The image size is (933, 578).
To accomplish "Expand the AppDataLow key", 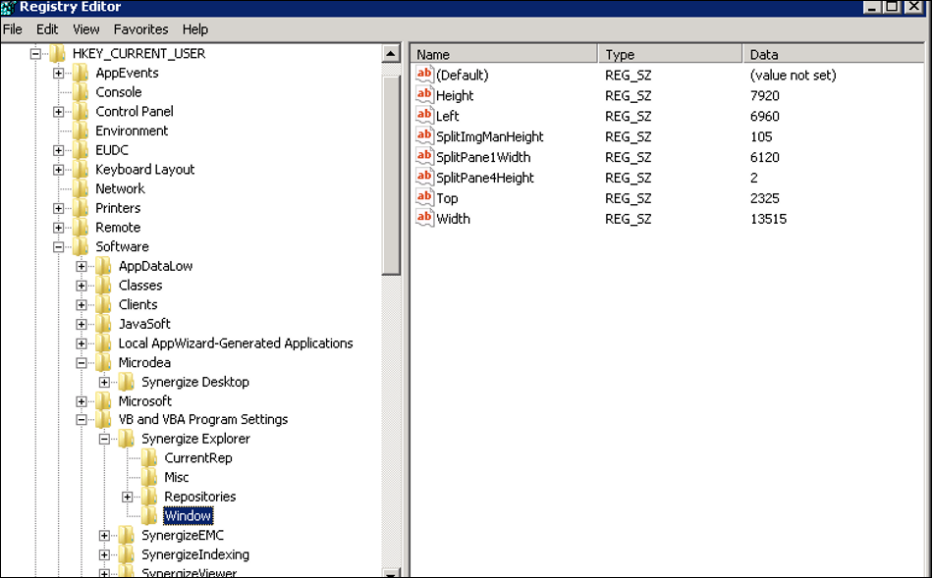I will click(x=82, y=267).
